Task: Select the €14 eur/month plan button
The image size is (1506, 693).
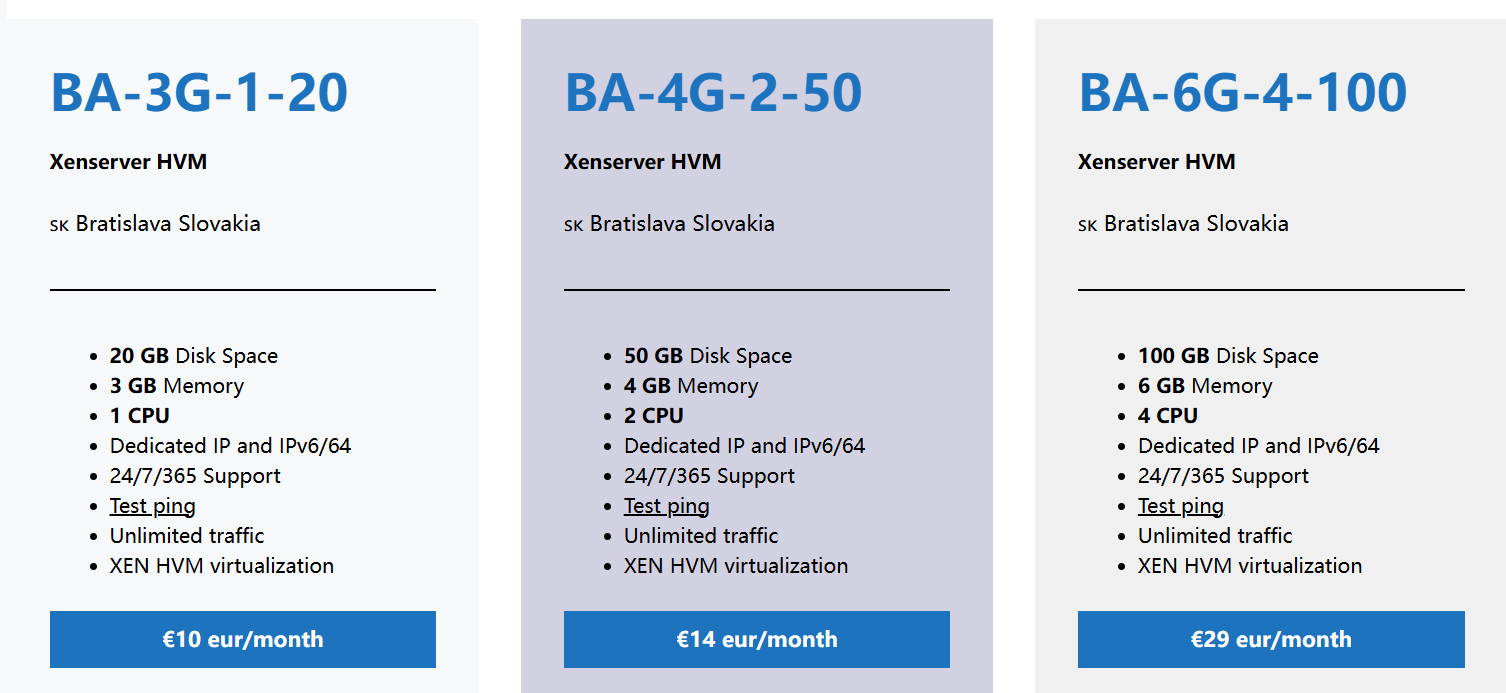Action: [756, 639]
